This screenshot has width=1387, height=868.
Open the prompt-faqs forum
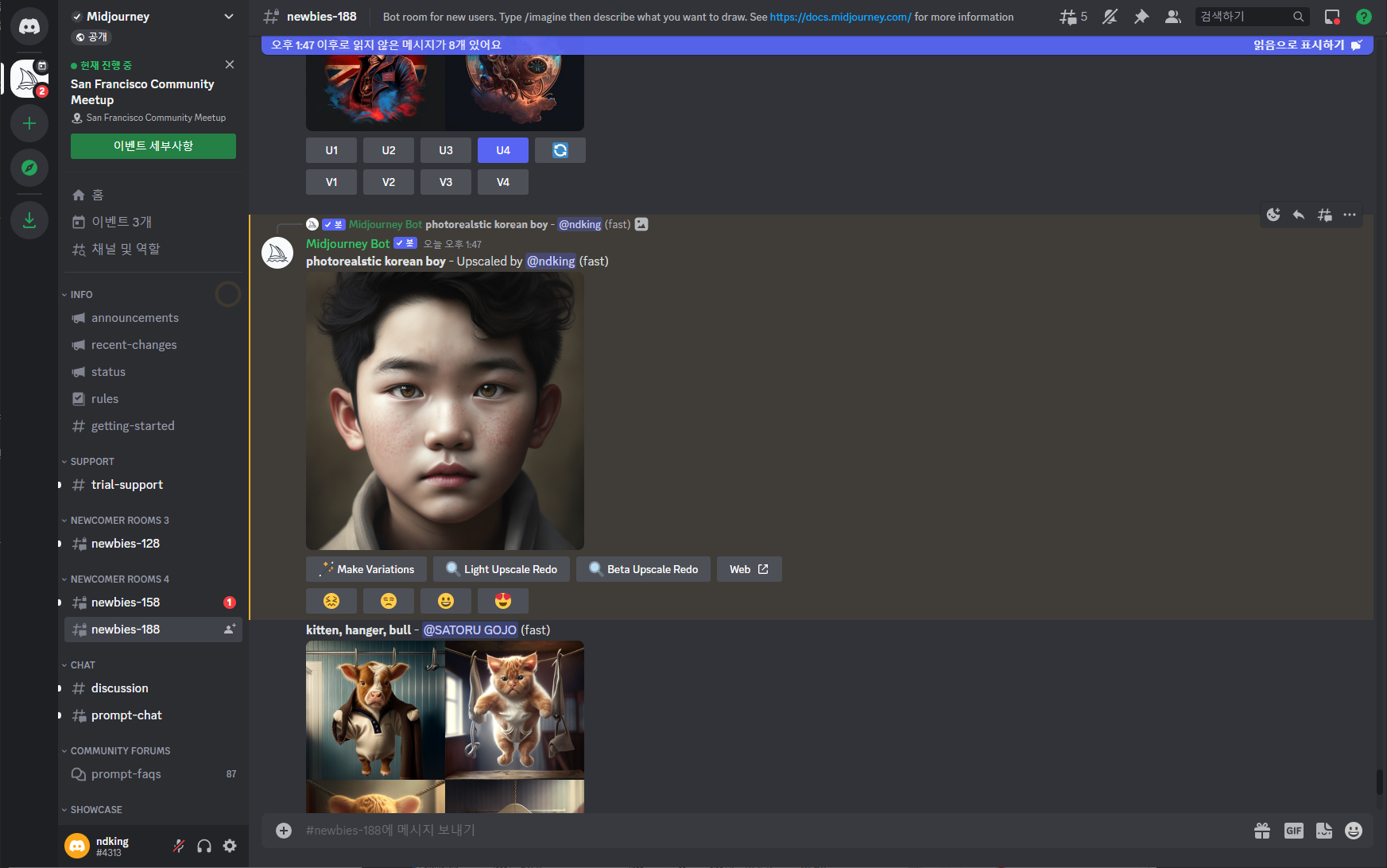[x=153, y=774]
